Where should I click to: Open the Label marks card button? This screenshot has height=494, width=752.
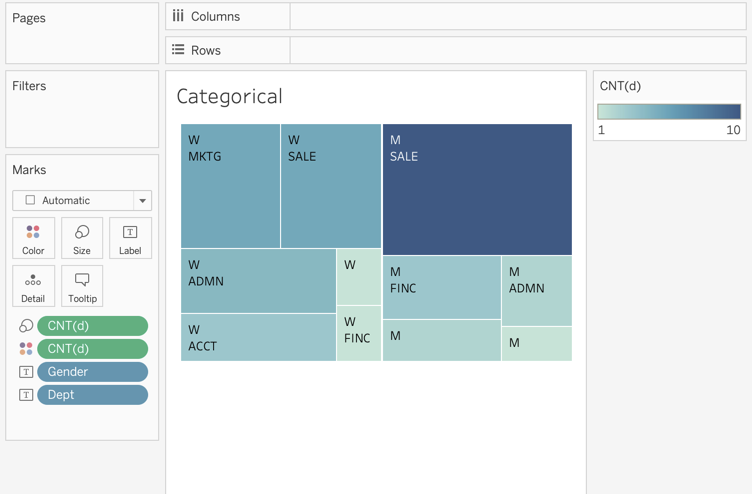pyautogui.click(x=130, y=238)
